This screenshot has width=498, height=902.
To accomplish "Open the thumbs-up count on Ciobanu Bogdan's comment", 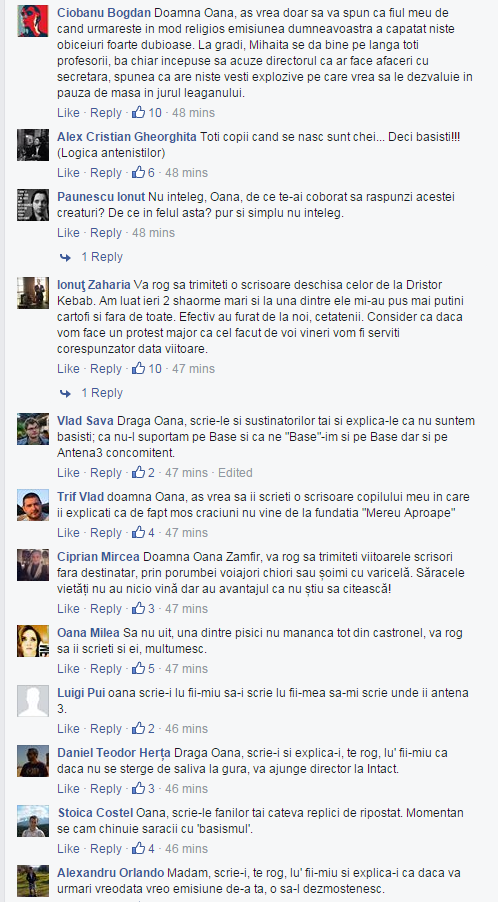I will [x=147, y=113].
